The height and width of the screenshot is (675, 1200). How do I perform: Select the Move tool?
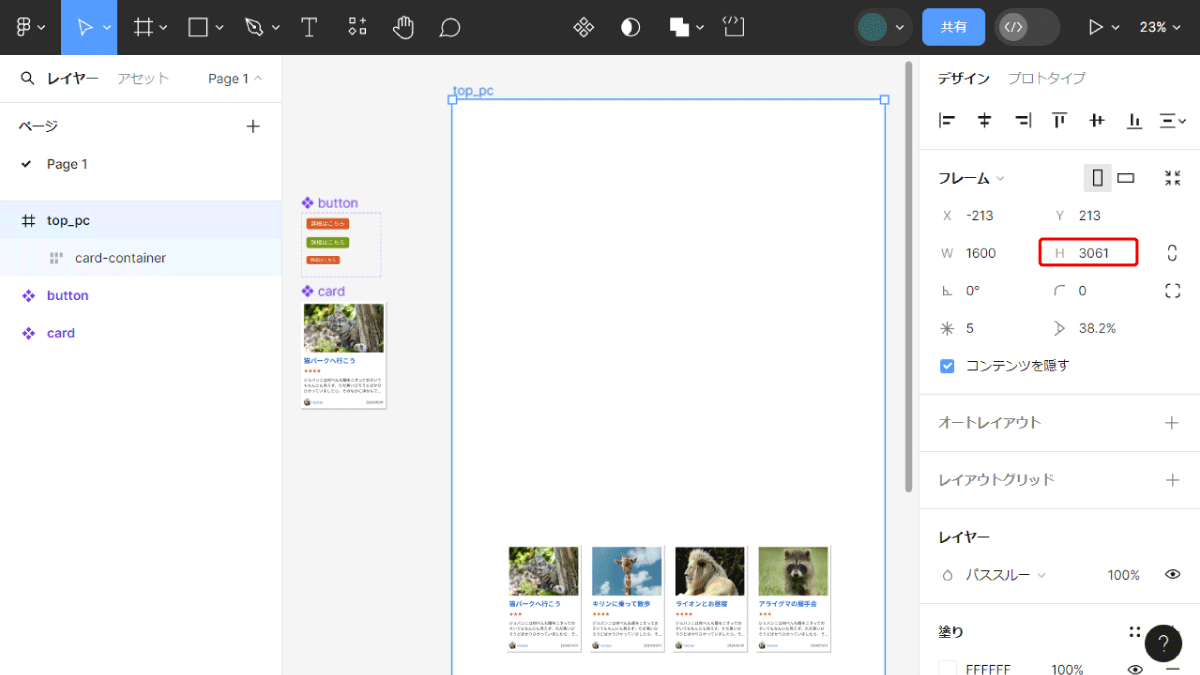[x=84, y=27]
